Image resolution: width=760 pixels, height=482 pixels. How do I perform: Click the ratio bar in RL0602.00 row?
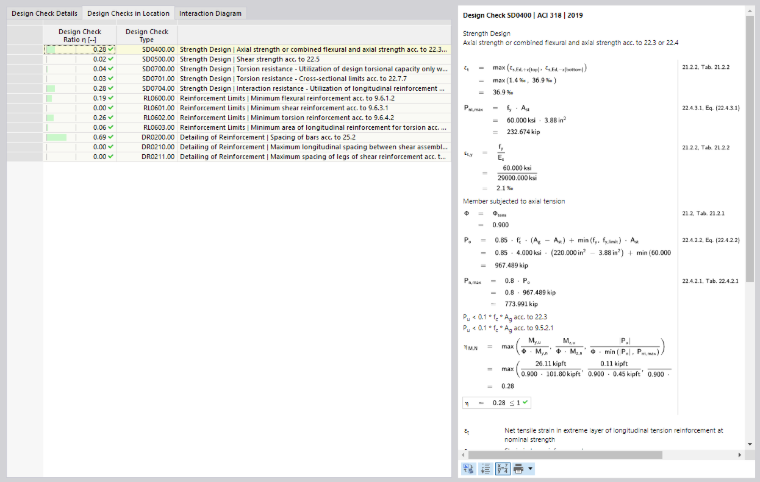click(50, 118)
